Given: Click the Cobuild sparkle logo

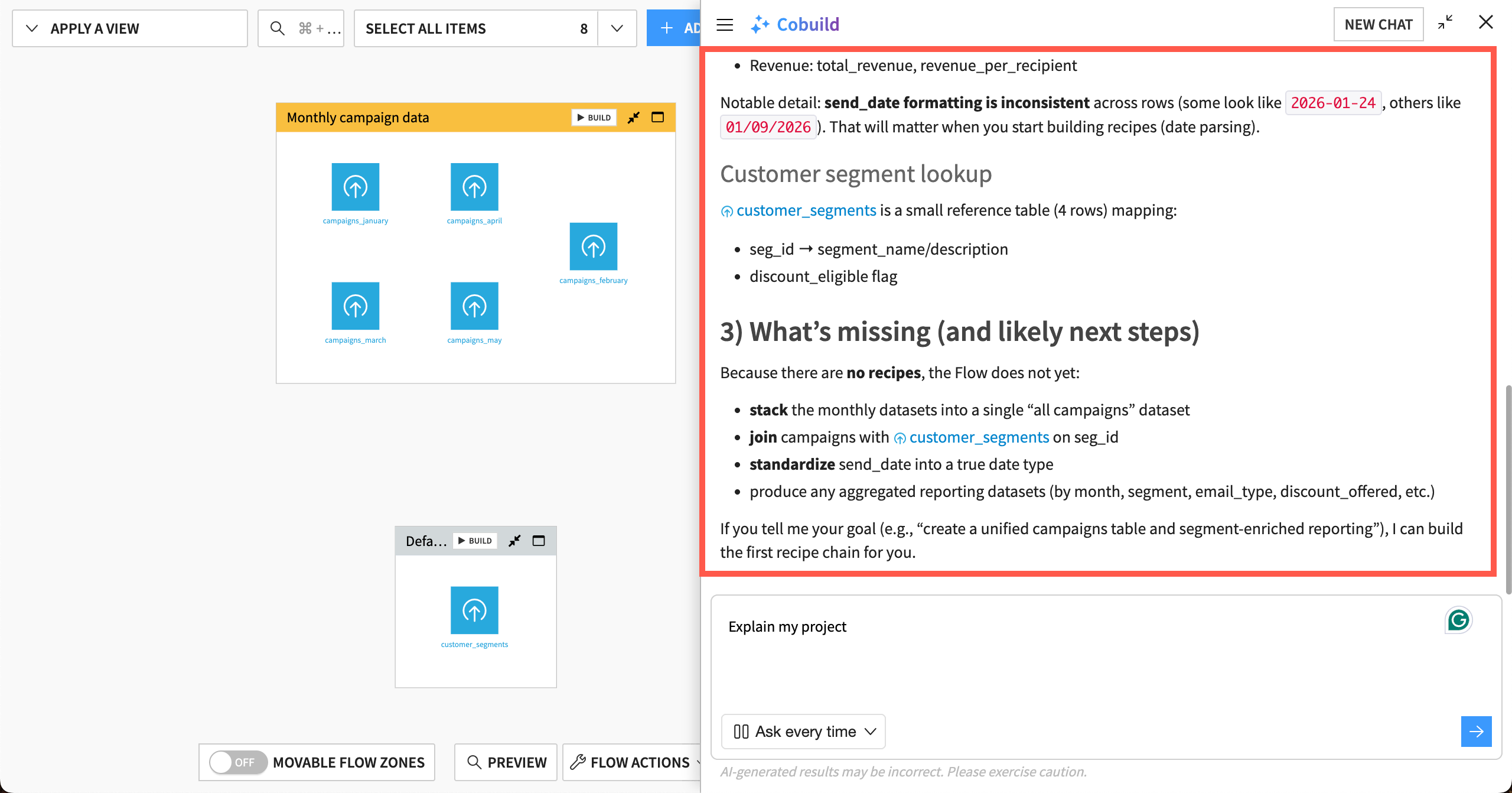Looking at the screenshot, I should (760, 24).
